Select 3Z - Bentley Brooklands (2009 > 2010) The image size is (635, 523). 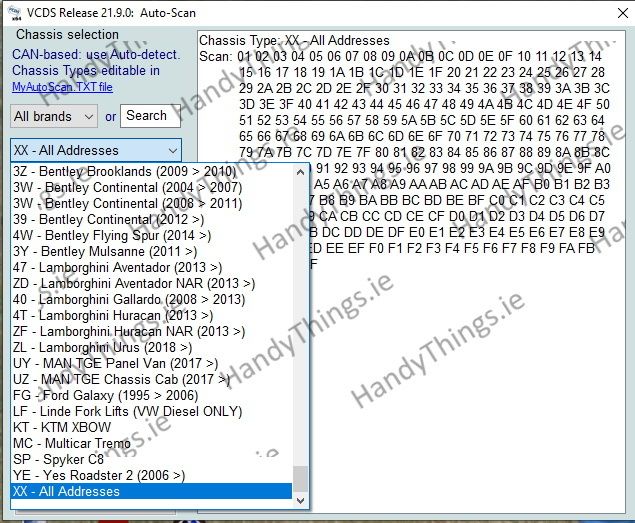click(151, 171)
